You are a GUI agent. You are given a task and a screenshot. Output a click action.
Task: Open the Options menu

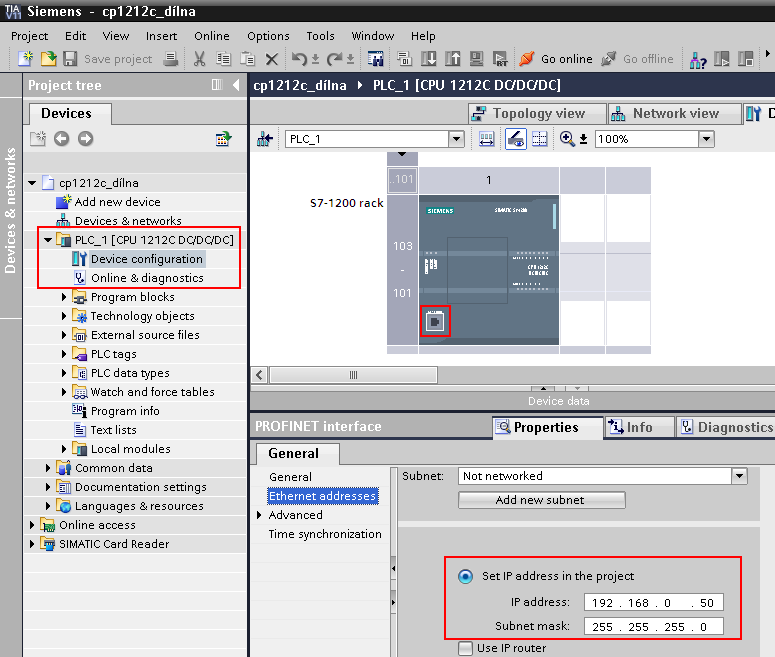pyautogui.click(x=268, y=36)
